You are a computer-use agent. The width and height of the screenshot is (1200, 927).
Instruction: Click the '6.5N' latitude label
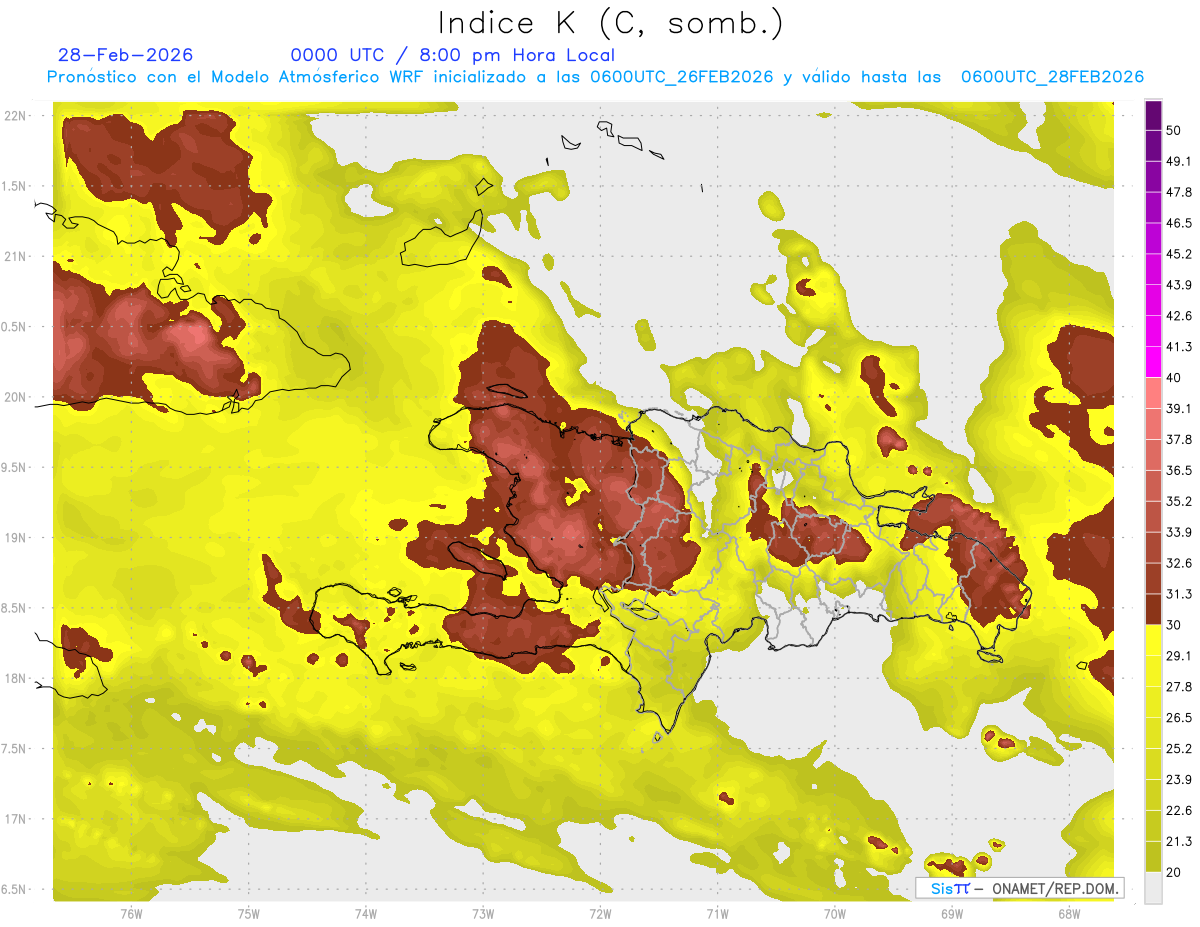15,889
